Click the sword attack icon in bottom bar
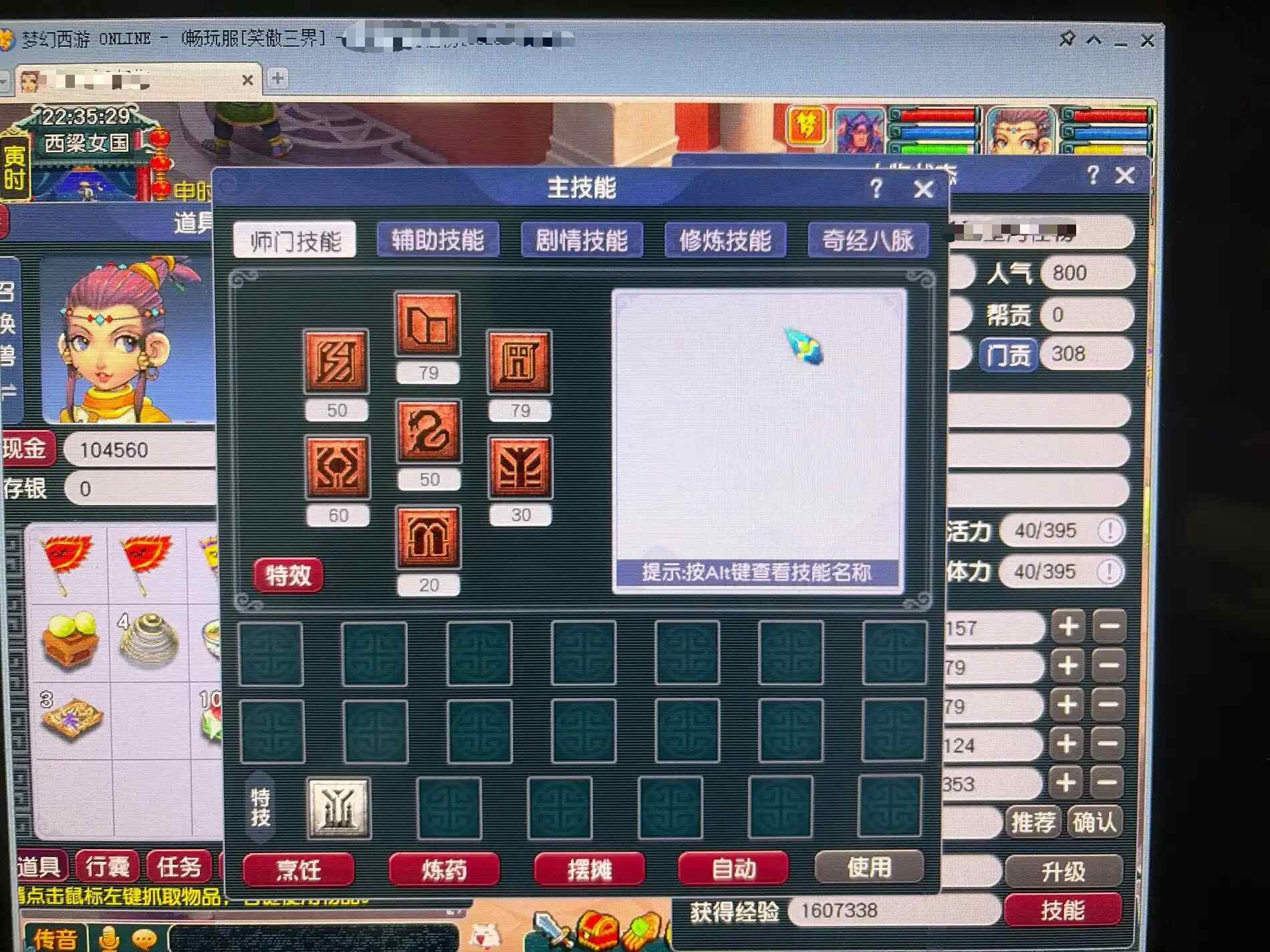The height and width of the screenshot is (952, 1270). coord(552,930)
